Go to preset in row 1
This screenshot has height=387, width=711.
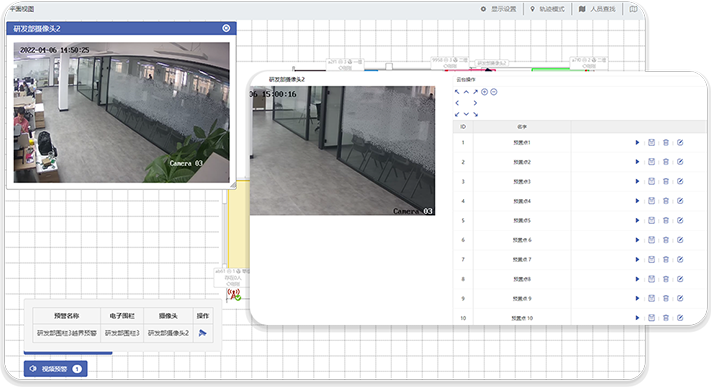tap(637, 142)
